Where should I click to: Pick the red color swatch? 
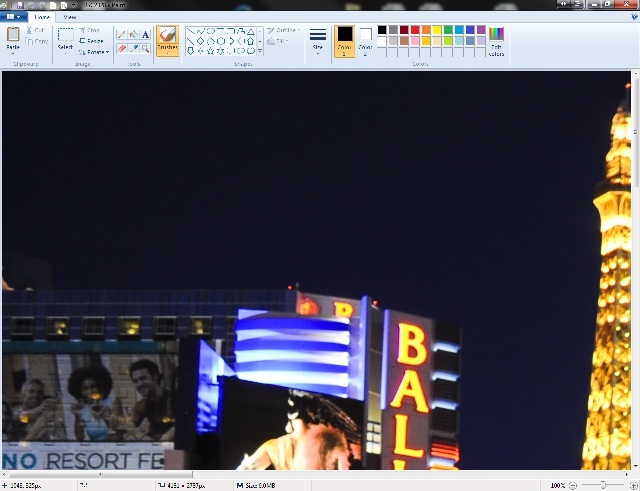[415, 30]
